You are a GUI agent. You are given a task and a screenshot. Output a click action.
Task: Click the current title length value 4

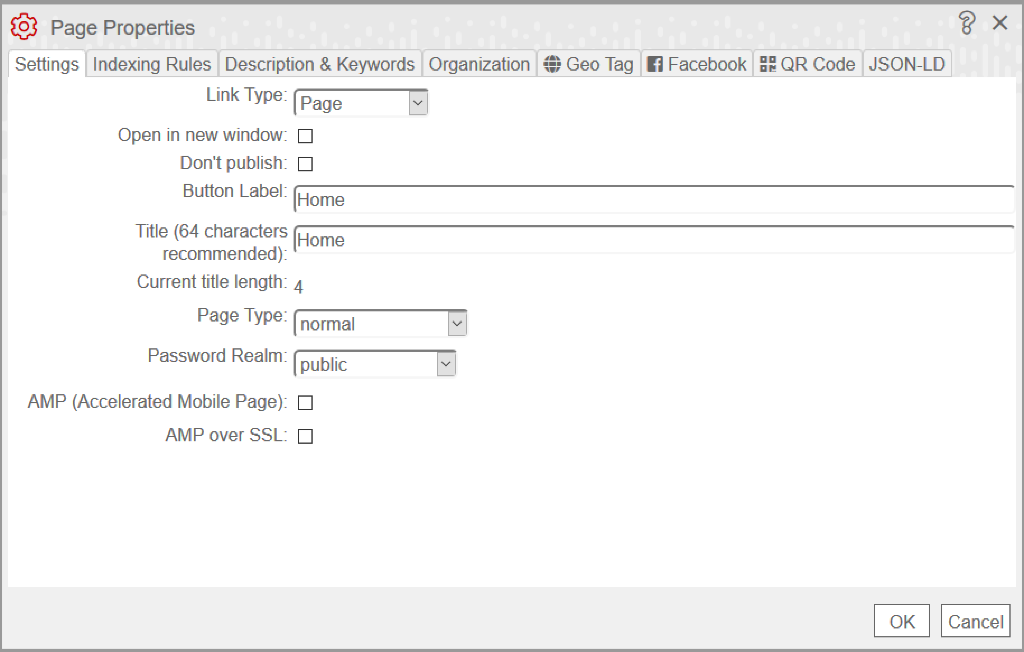[x=298, y=287]
